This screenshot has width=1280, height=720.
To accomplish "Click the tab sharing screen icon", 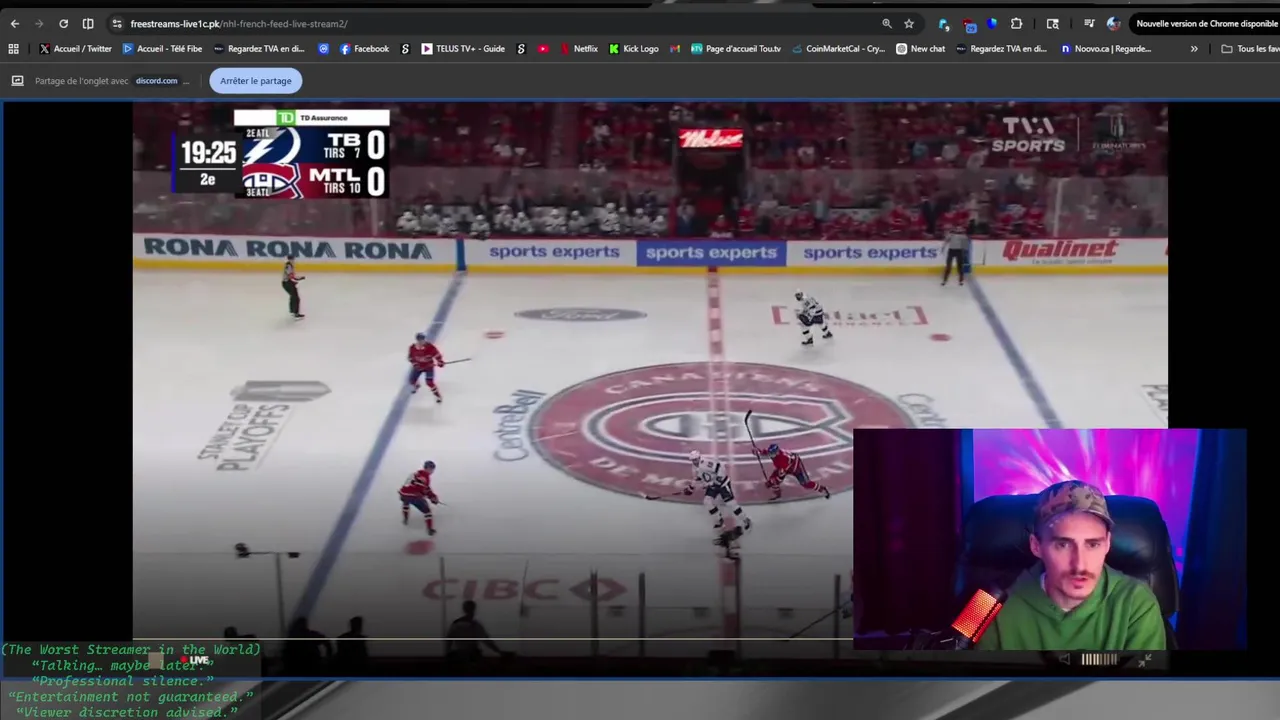I will pyautogui.click(x=17, y=81).
